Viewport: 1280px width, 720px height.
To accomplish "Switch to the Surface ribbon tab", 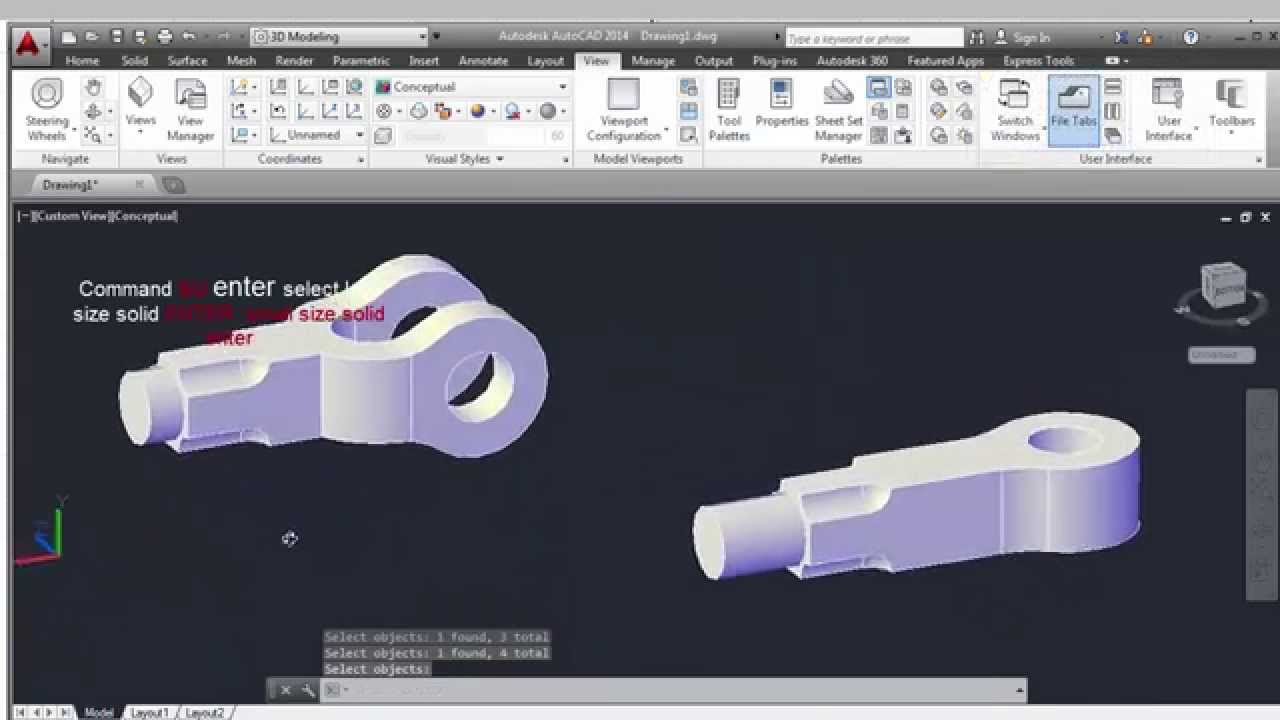I will 187,61.
